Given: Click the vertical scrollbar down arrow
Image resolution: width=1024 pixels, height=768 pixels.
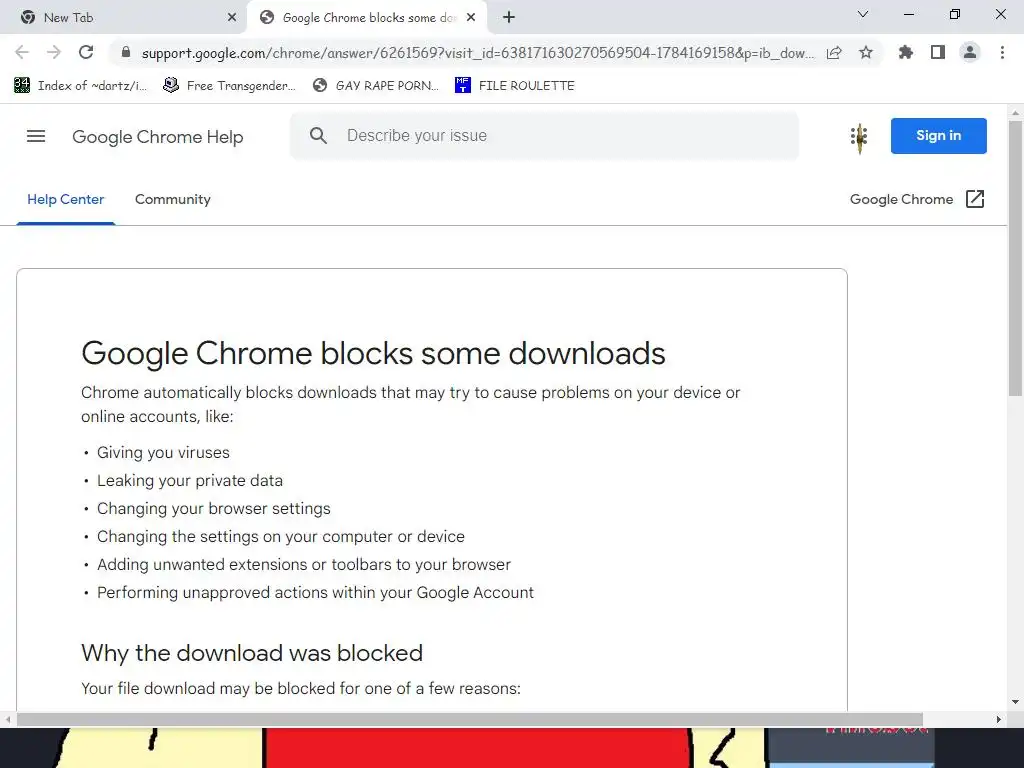Looking at the screenshot, I should (x=1015, y=702).
